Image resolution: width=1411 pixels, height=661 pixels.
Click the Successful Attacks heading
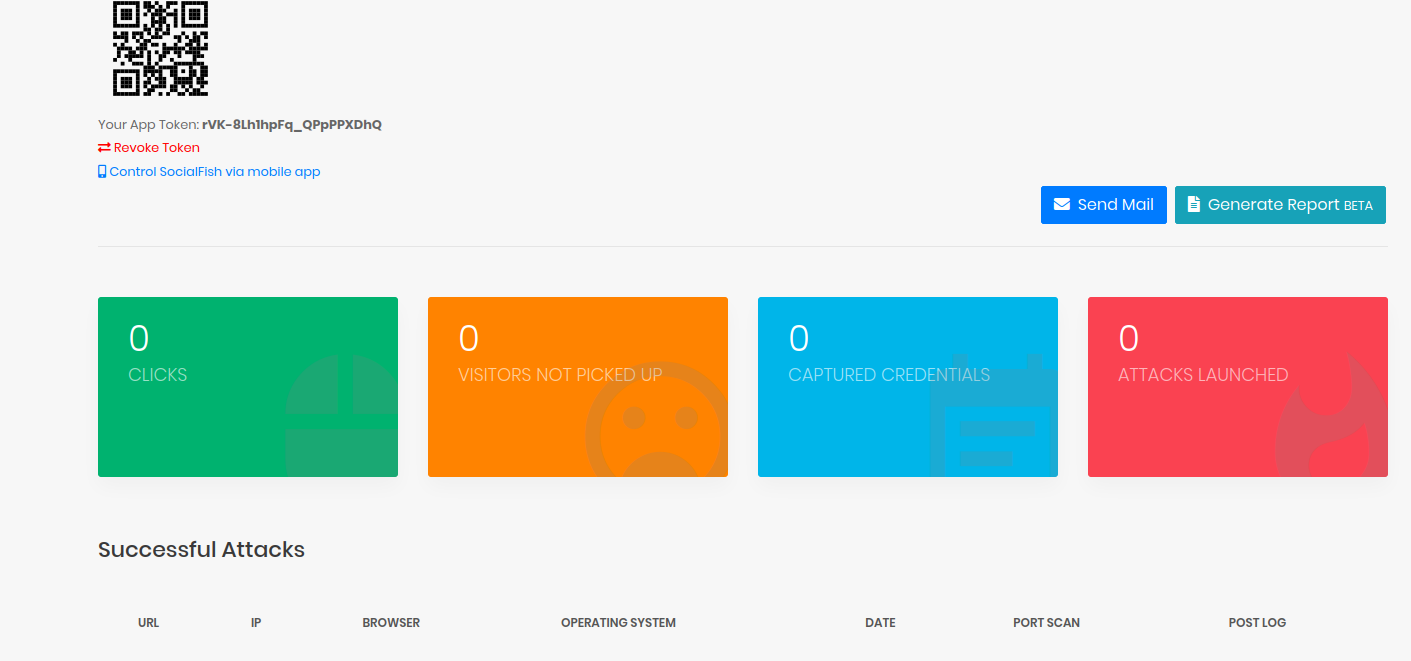click(x=201, y=550)
